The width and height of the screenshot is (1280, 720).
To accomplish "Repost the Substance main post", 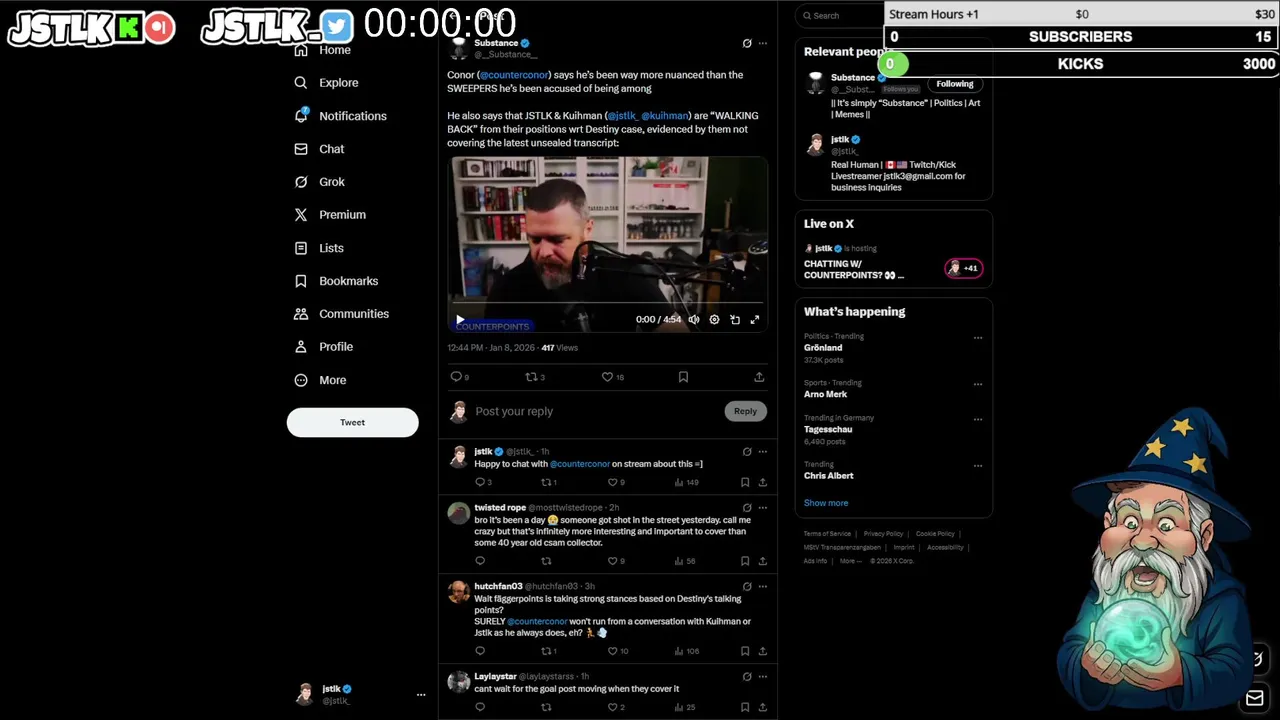I will 532,377.
